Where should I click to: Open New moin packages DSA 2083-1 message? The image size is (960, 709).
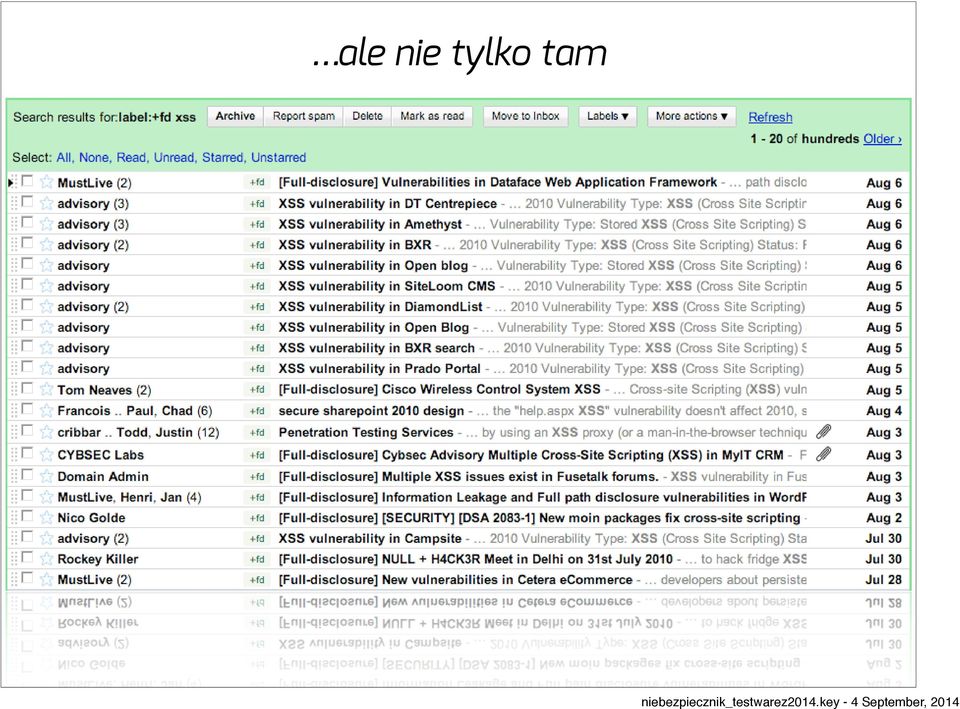click(539, 518)
